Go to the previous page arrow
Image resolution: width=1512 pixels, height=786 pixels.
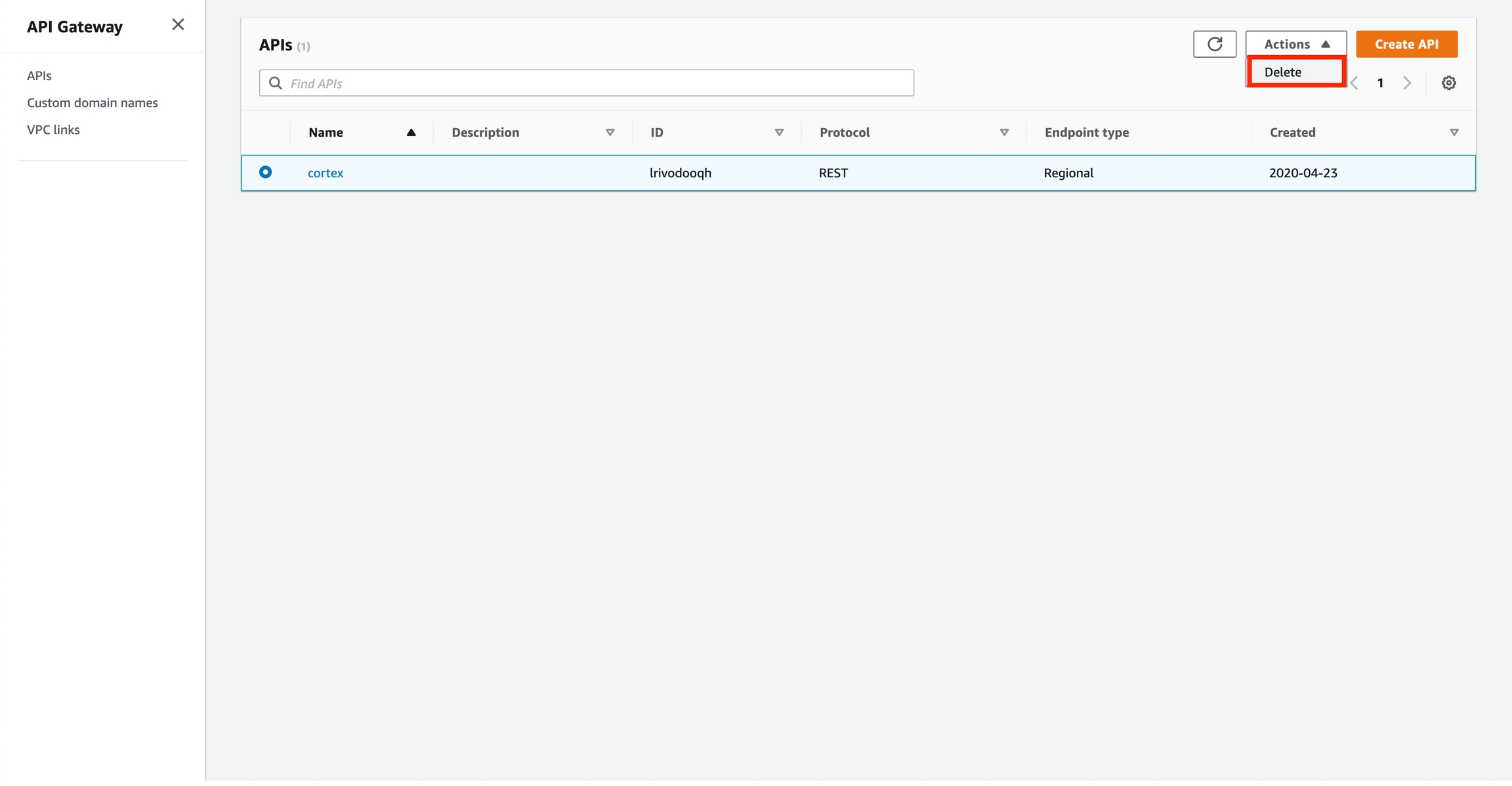pos(1355,83)
